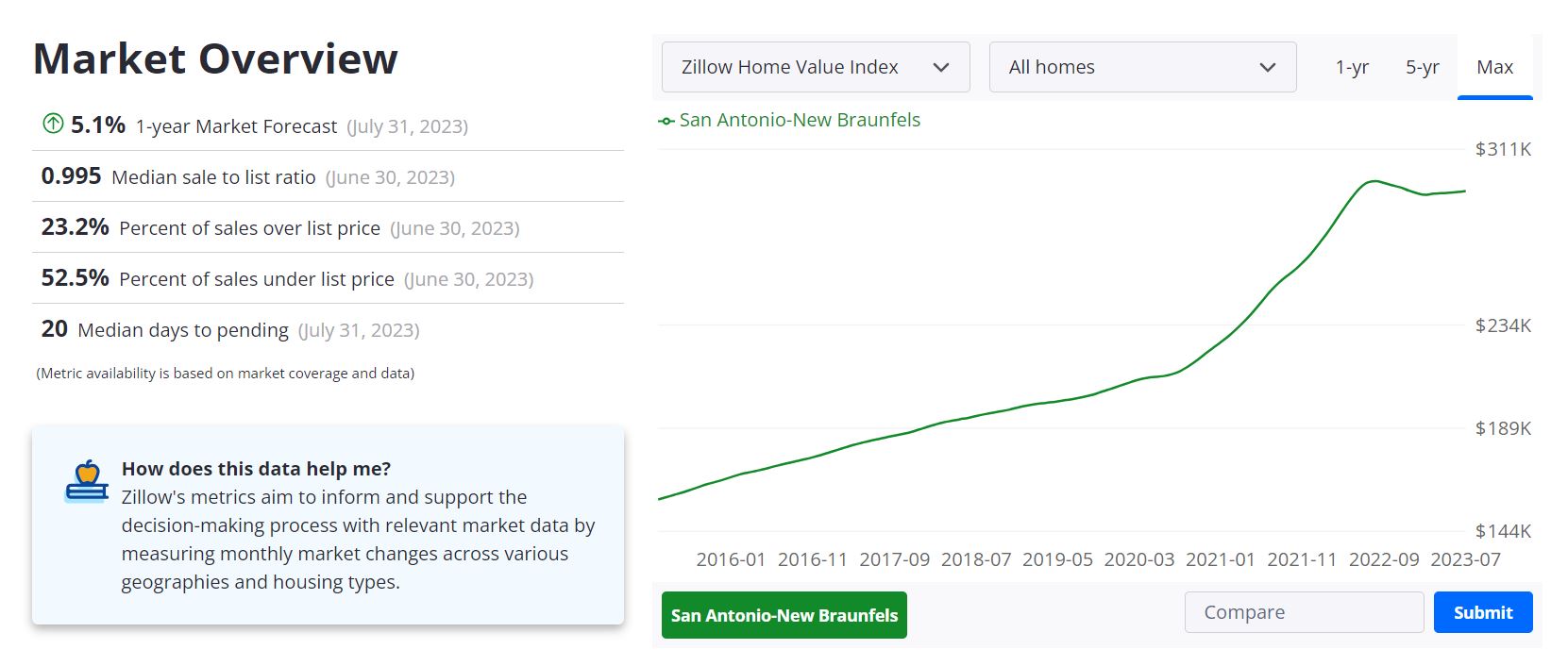
Task: Click the chevron on the All homes selector
Action: 1268,67
